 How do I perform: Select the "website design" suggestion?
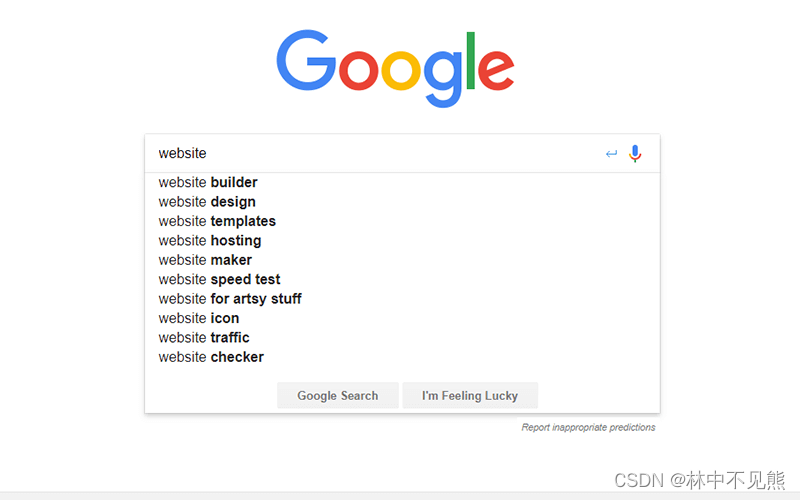tap(207, 202)
